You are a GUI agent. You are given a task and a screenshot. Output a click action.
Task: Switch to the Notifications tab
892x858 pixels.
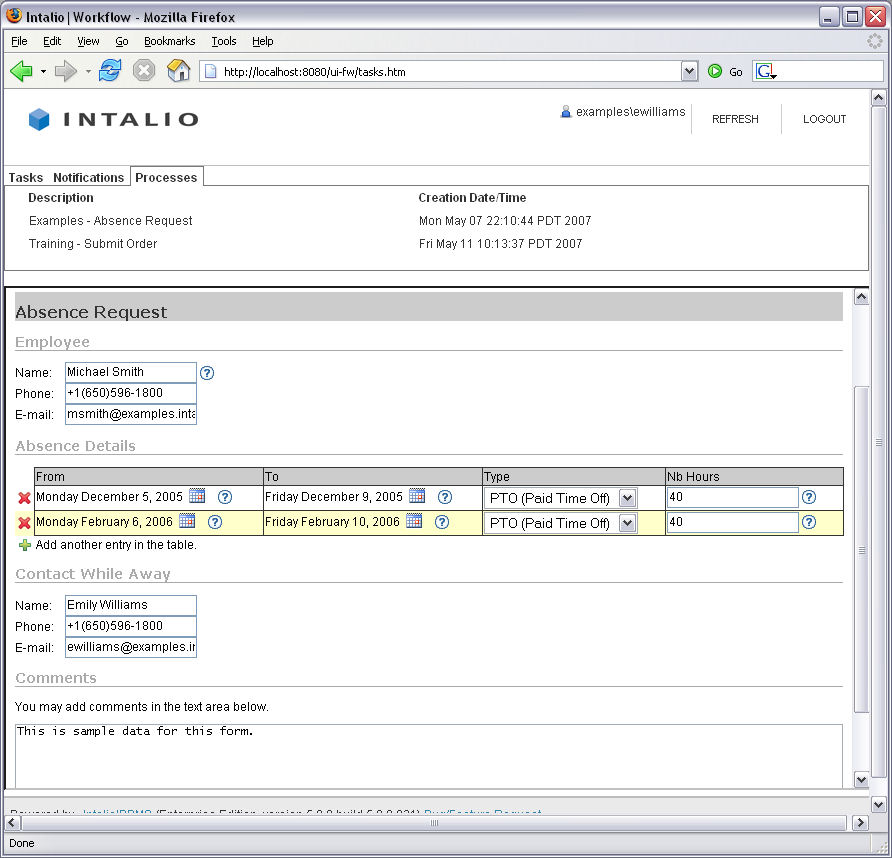89,177
